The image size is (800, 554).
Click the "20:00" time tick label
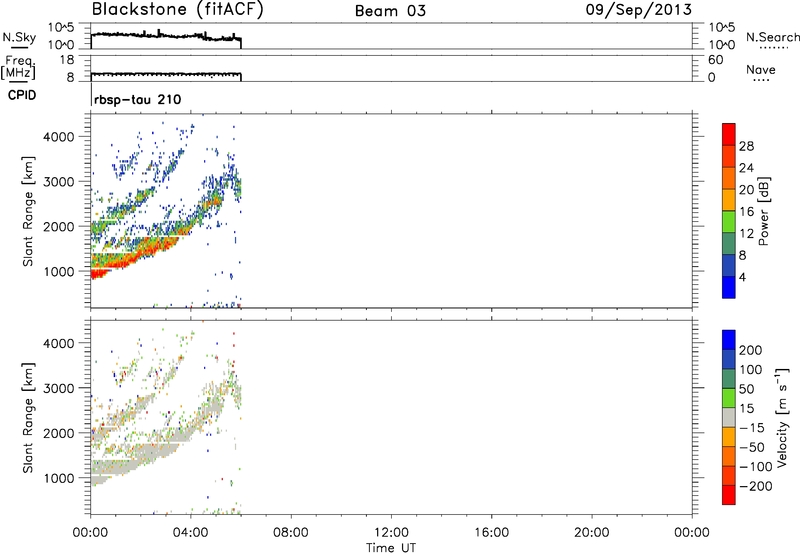click(x=592, y=533)
